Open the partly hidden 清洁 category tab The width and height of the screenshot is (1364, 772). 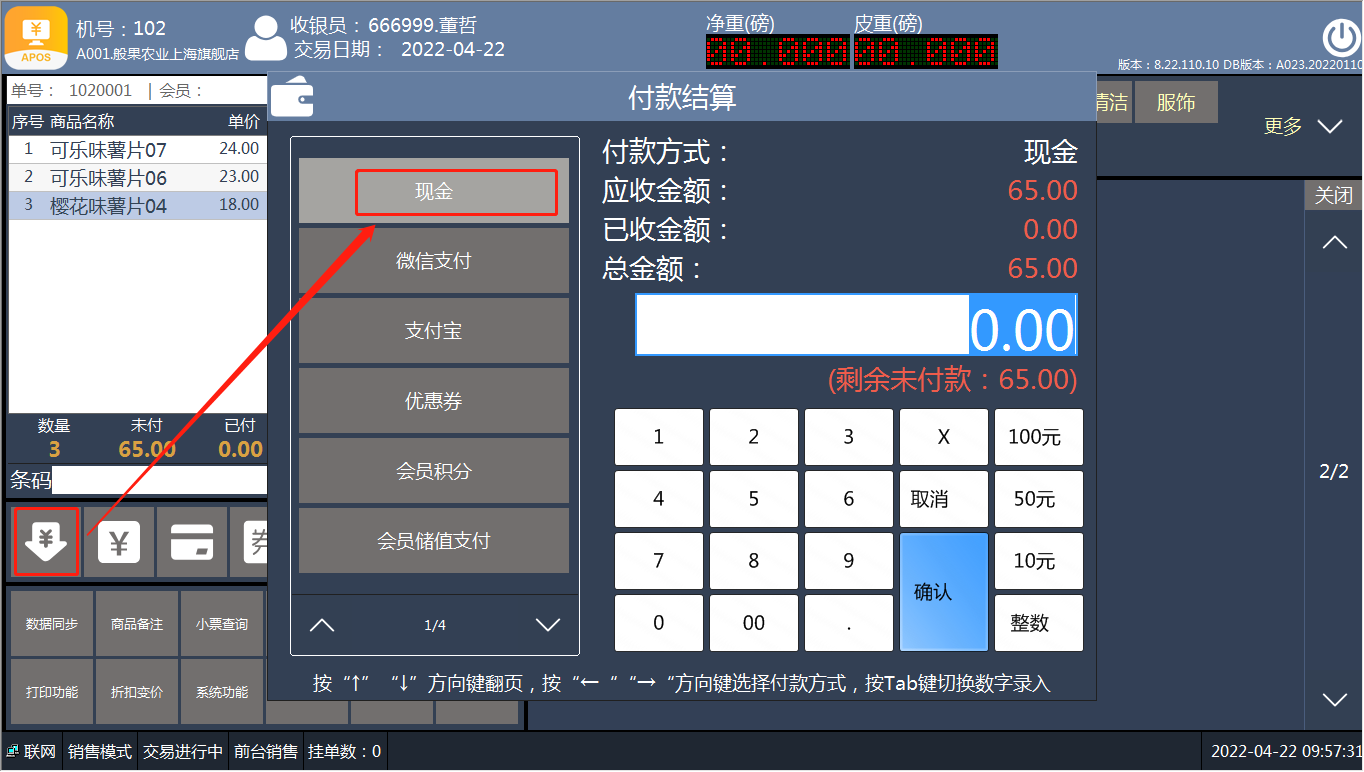point(1114,102)
